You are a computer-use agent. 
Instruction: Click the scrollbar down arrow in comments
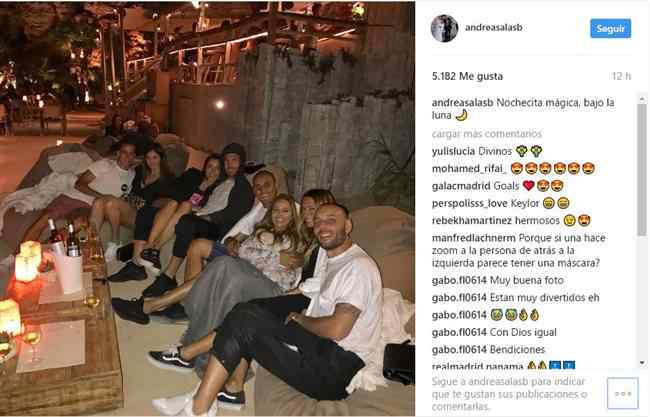[642, 363]
